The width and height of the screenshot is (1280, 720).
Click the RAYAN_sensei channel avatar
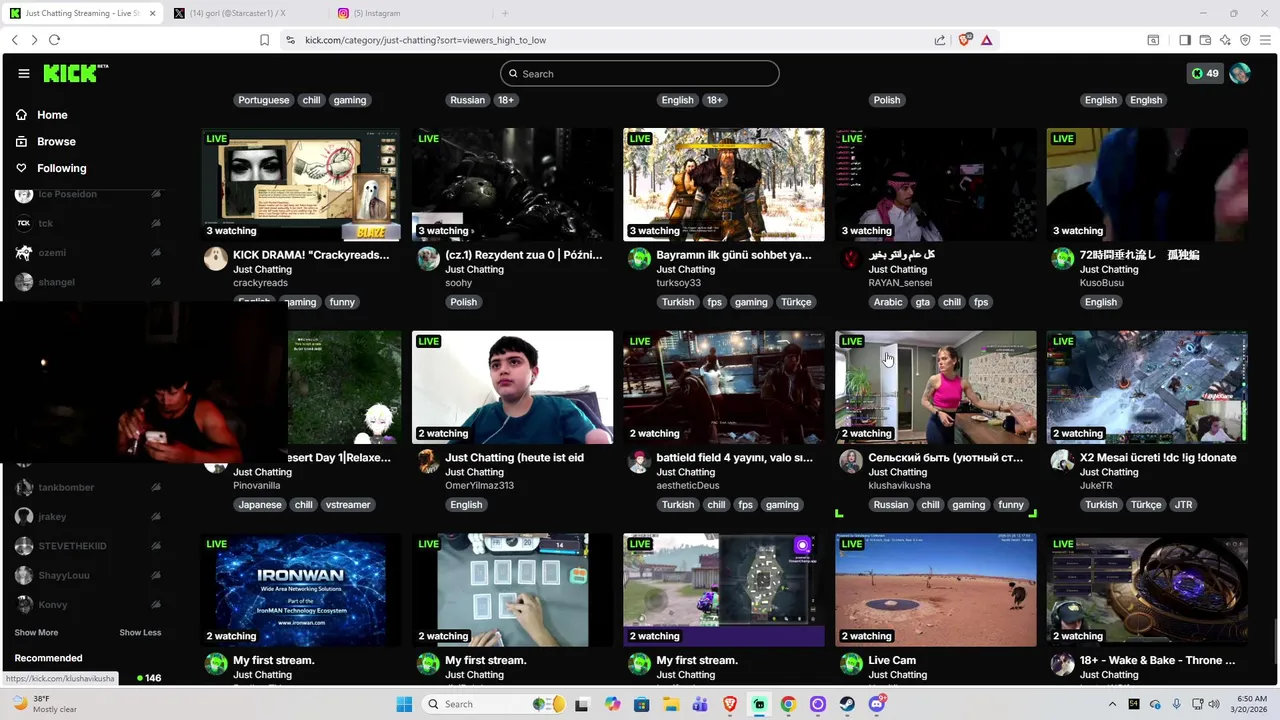tap(851, 259)
